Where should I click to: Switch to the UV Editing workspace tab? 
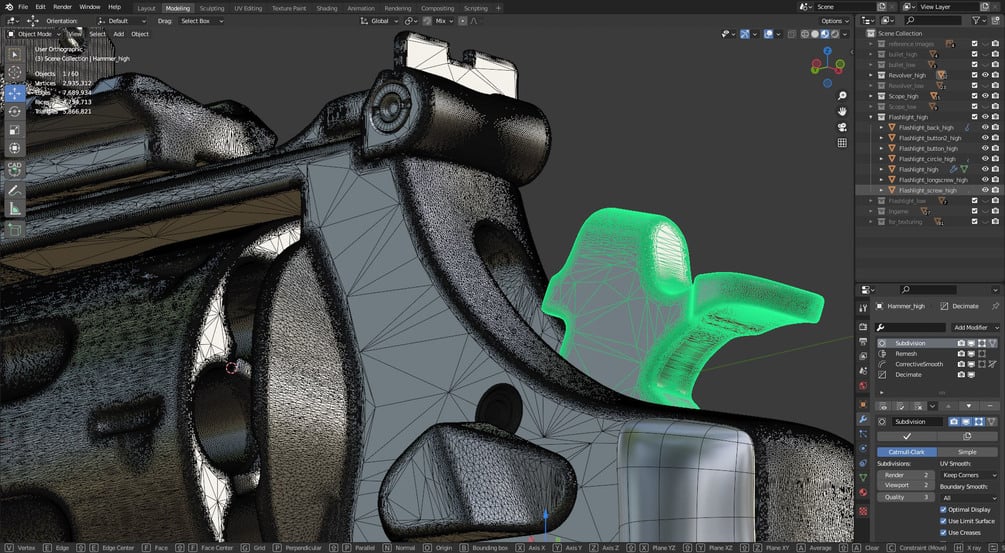248,8
